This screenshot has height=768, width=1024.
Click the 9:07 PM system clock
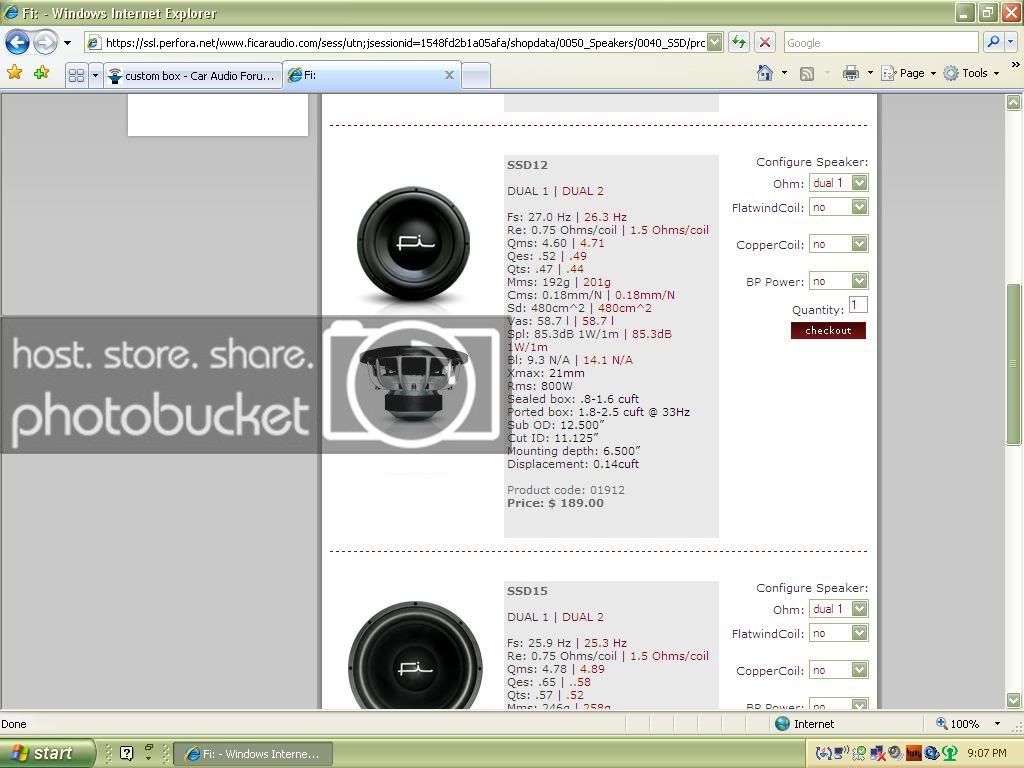987,753
